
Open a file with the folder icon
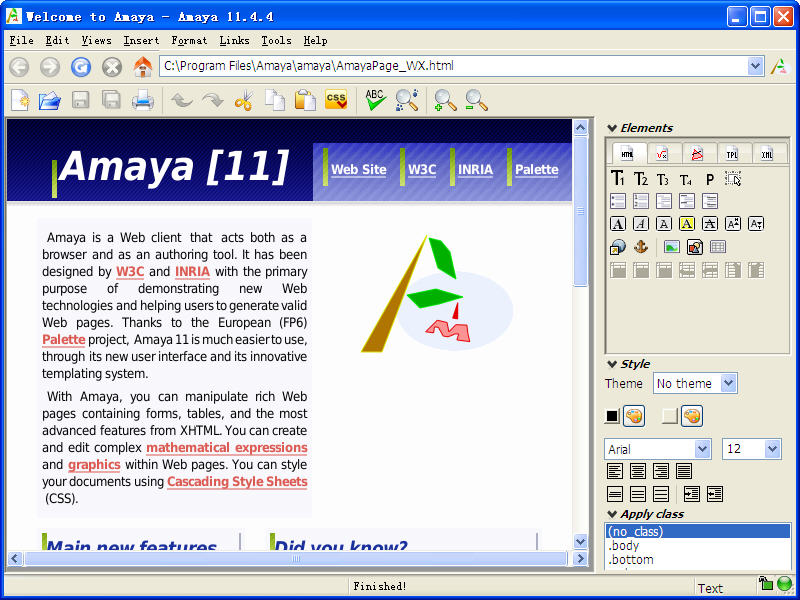click(x=50, y=100)
